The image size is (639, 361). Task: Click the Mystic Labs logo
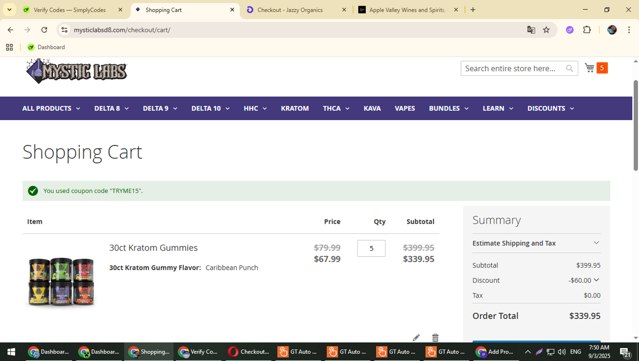[x=76, y=71]
